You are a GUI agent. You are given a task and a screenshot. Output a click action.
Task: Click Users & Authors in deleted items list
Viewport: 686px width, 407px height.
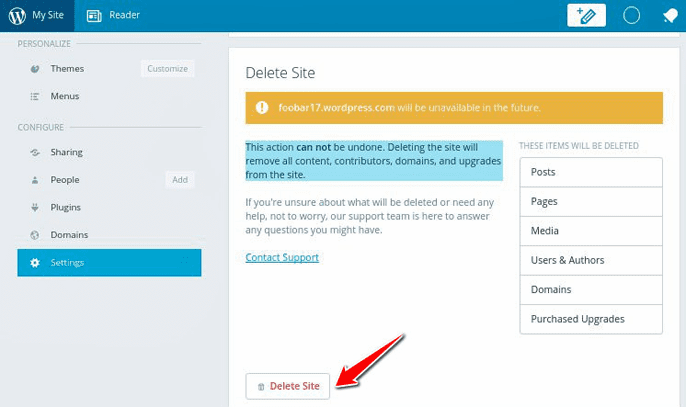click(x=591, y=260)
